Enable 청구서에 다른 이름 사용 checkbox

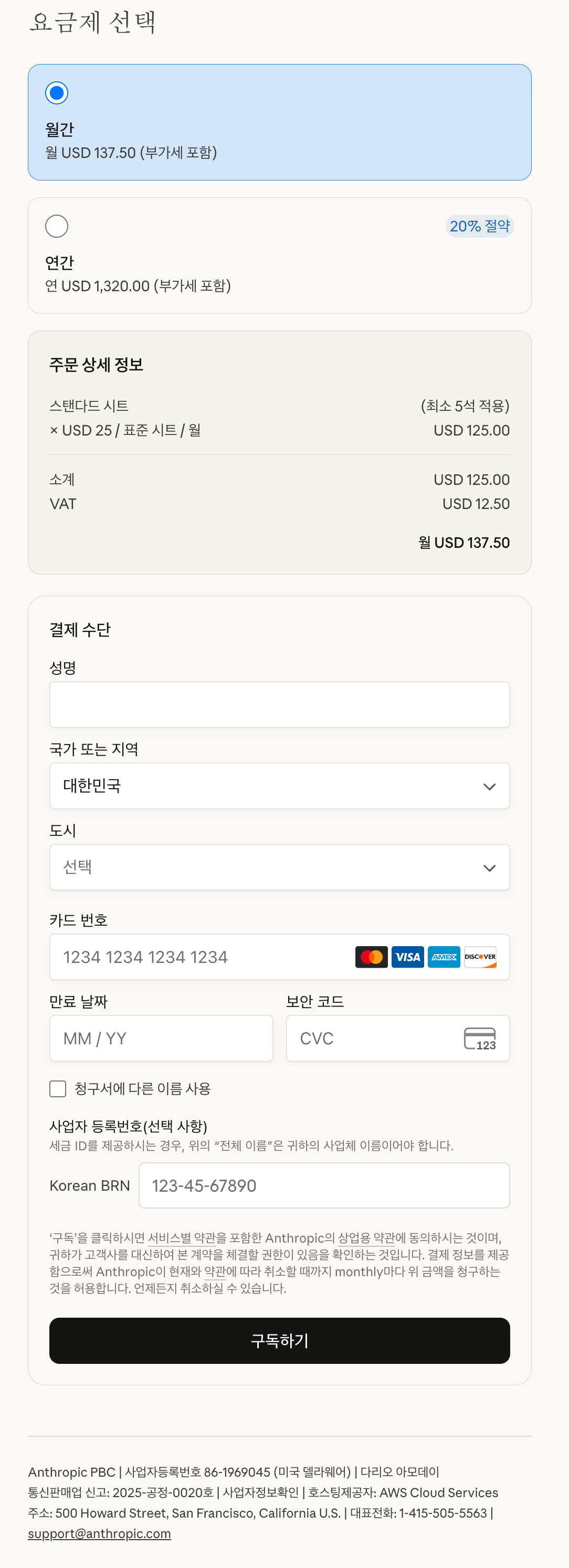tap(58, 1089)
